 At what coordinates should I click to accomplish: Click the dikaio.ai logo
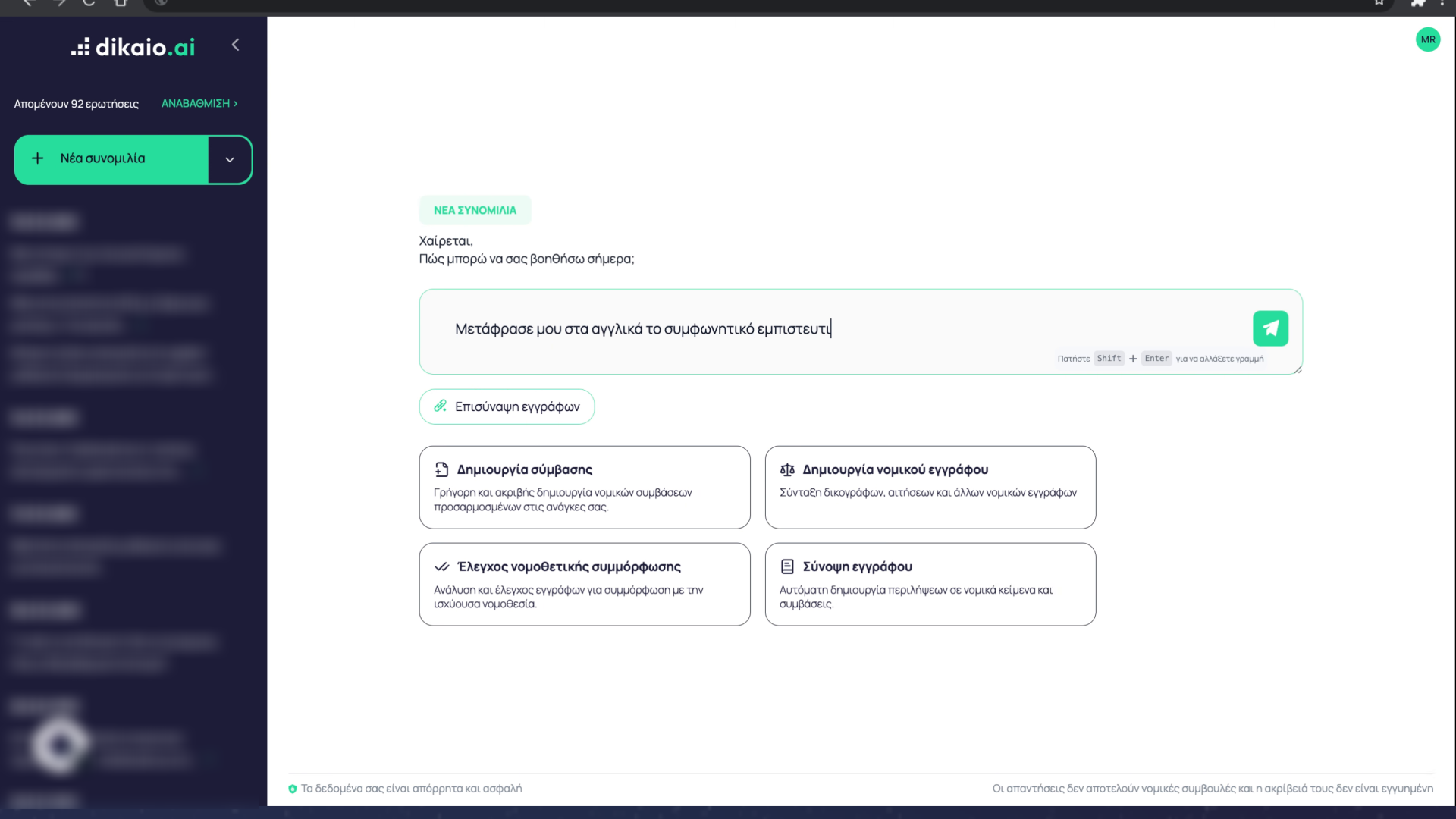(x=133, y=47)
